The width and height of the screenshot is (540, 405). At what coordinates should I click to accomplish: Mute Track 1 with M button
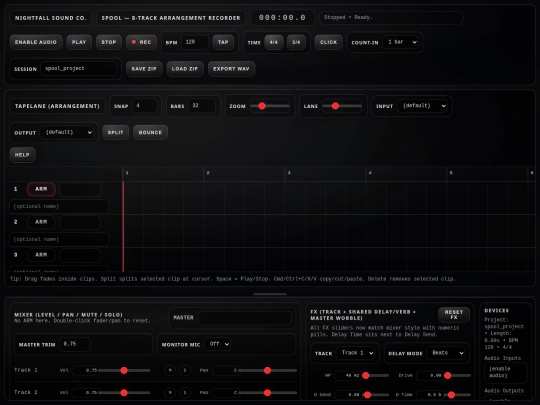point(170,371)
